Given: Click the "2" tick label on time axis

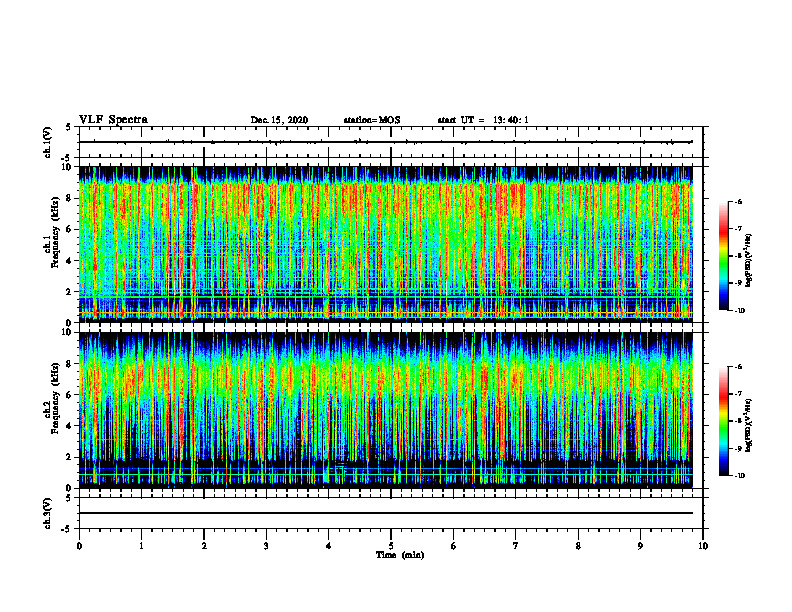Looking at the screenshot, I should [x=204, y=546].
